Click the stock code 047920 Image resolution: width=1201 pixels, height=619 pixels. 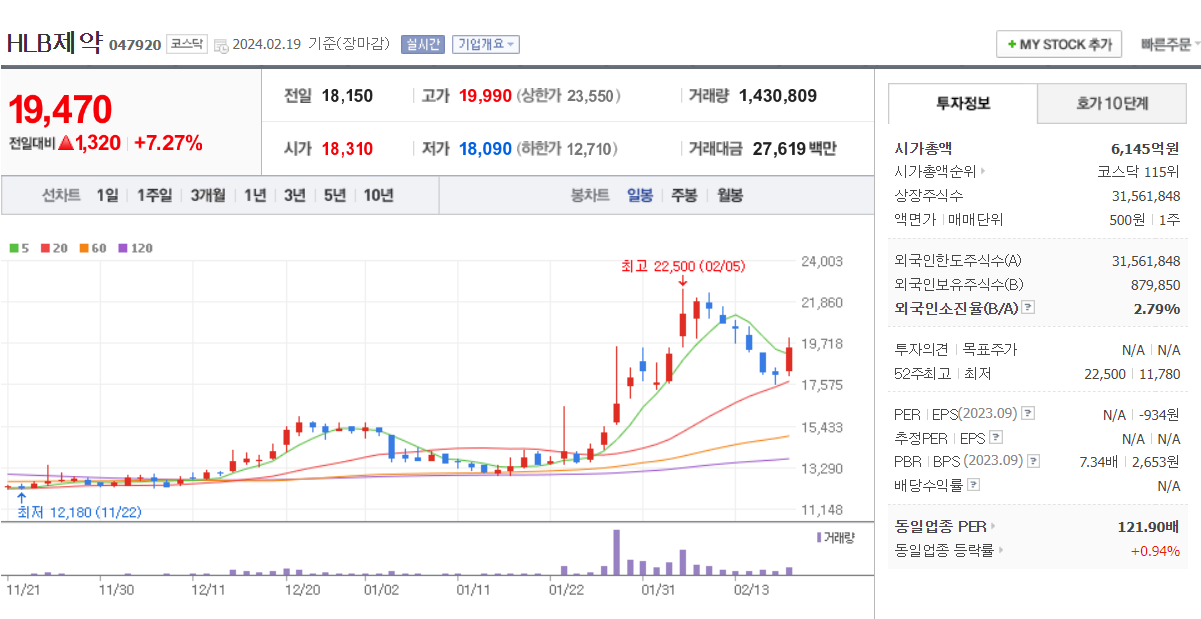point(134,45)
